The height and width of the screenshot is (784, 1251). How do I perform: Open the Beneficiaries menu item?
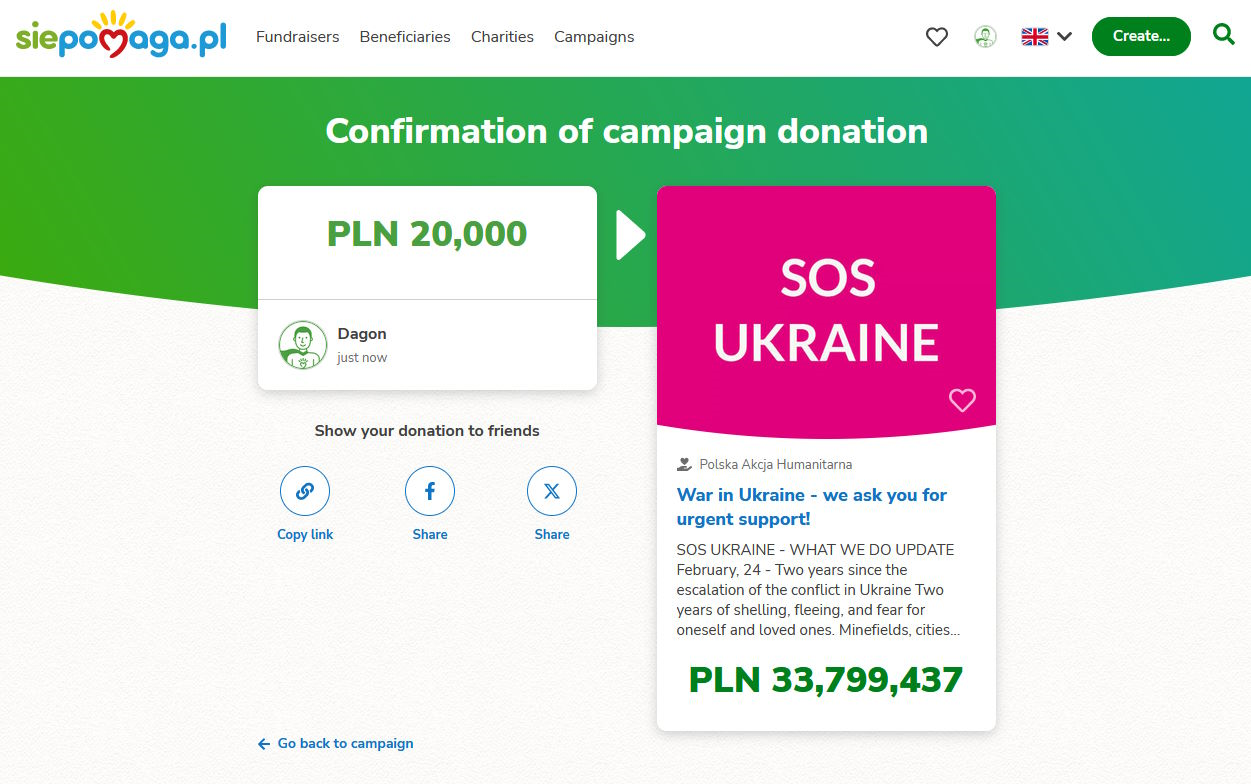point(405,37)
